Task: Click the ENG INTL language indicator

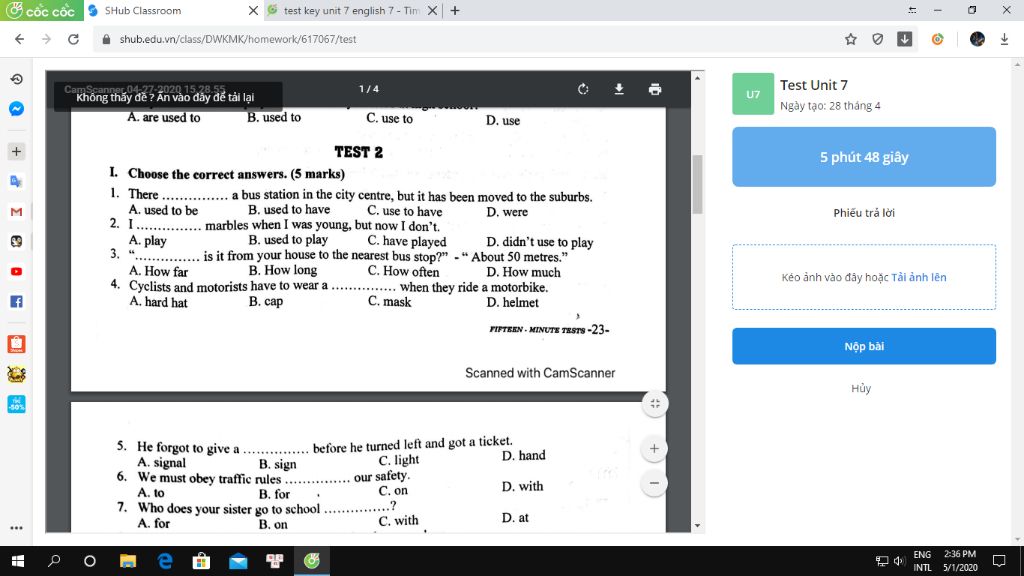Action: 922,561
